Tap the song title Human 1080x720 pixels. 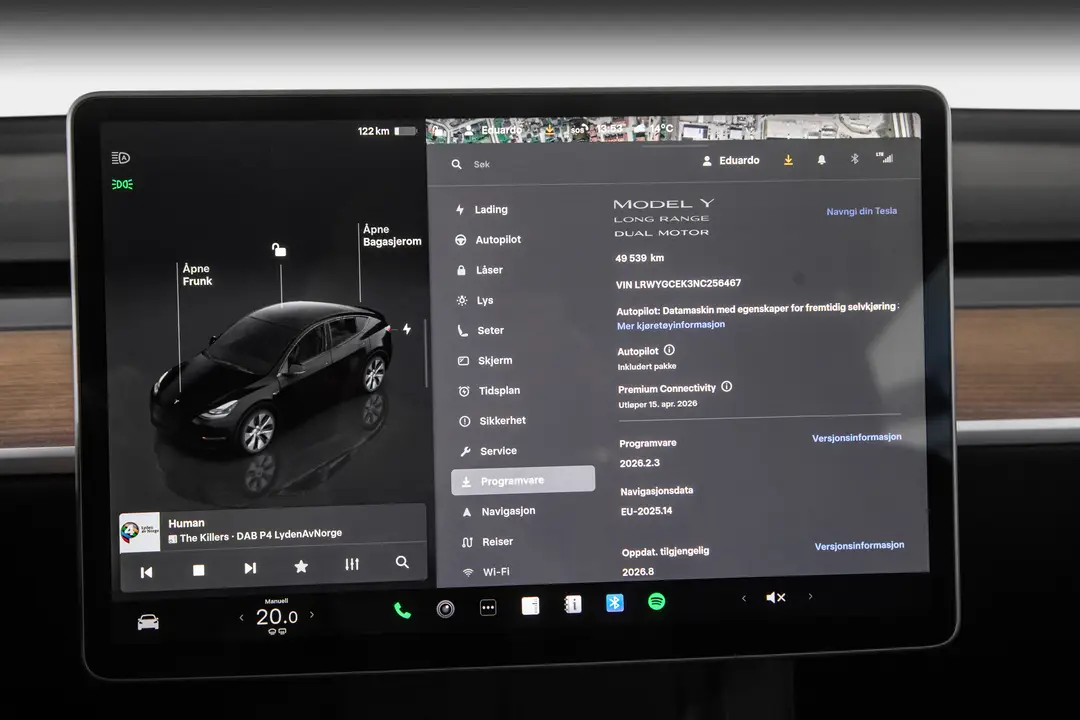coord(187,524)
